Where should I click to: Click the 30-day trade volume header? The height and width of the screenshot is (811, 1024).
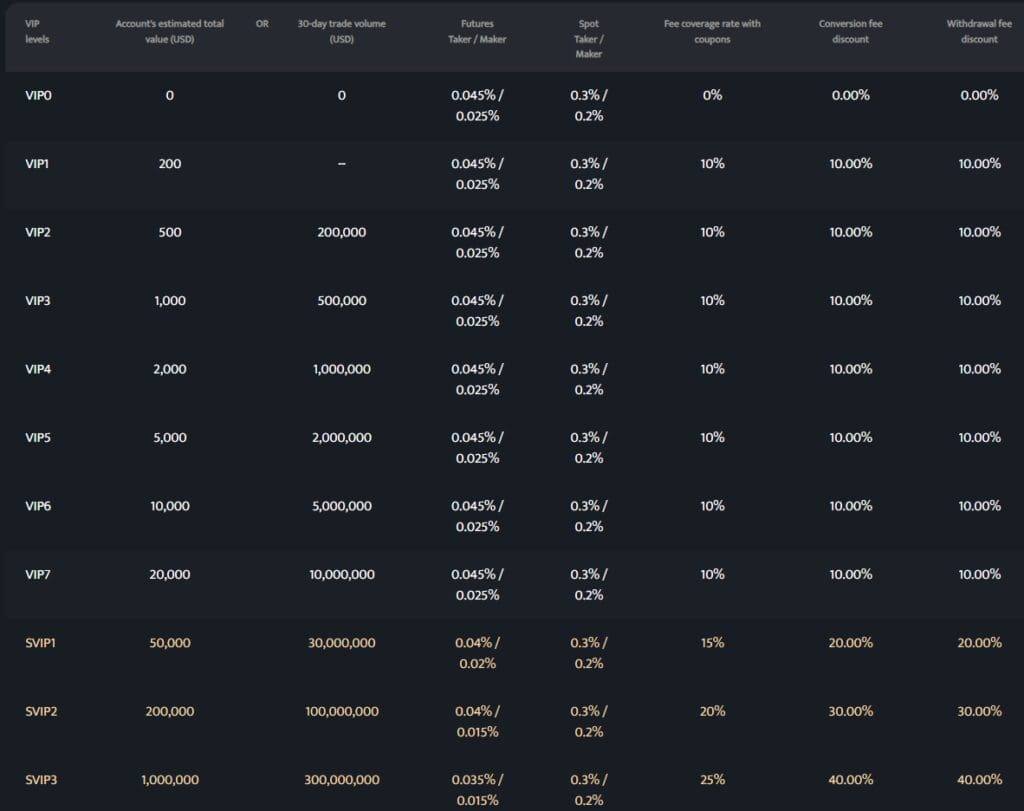342,31
